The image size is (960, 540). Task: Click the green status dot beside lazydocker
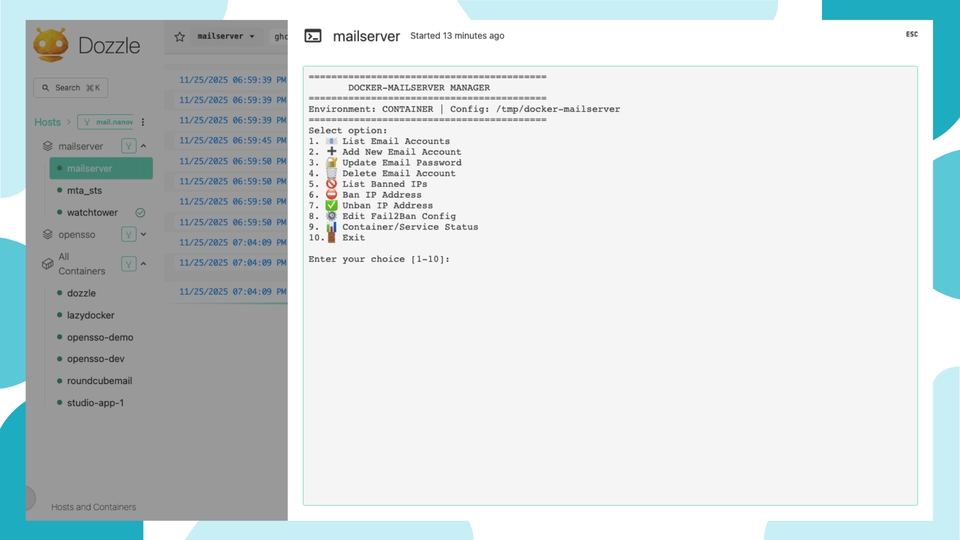[x=59, y=315]
